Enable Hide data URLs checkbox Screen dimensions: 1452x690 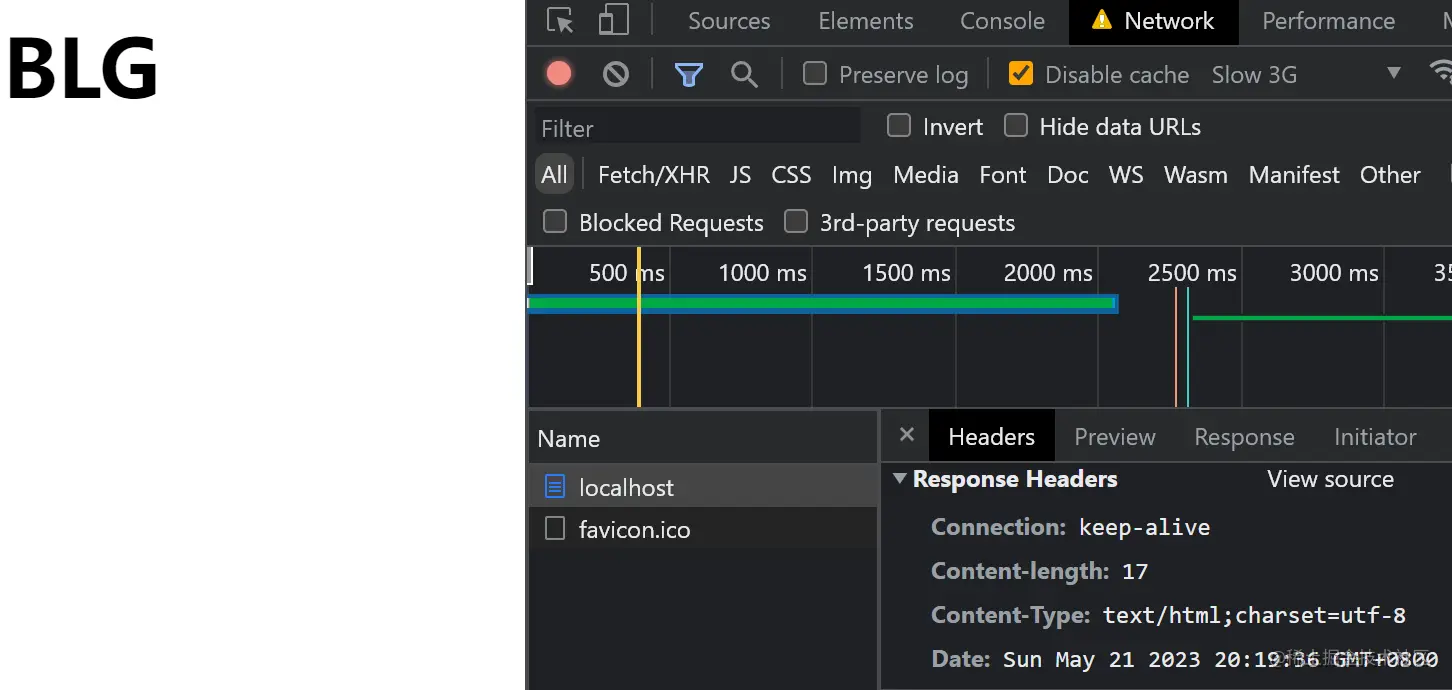pyautogui.click(x=1016, y=125)
